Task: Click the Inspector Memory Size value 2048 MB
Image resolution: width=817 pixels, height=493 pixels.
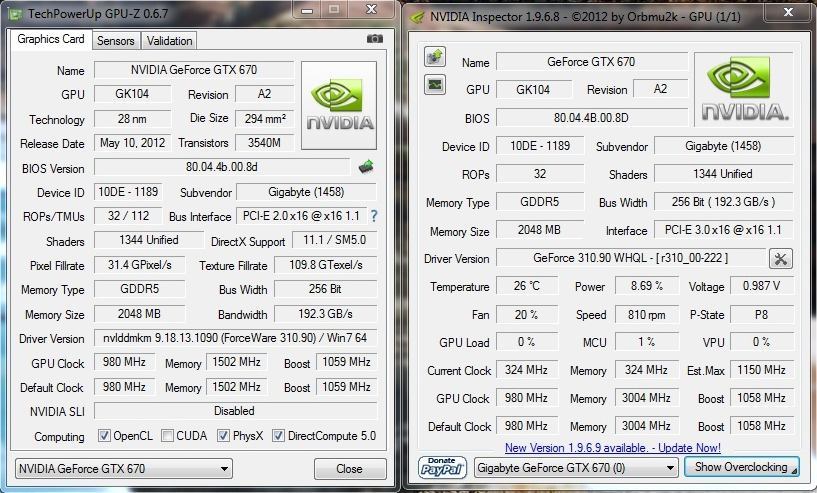Action: pyautogui.click(x=539, y=230)
